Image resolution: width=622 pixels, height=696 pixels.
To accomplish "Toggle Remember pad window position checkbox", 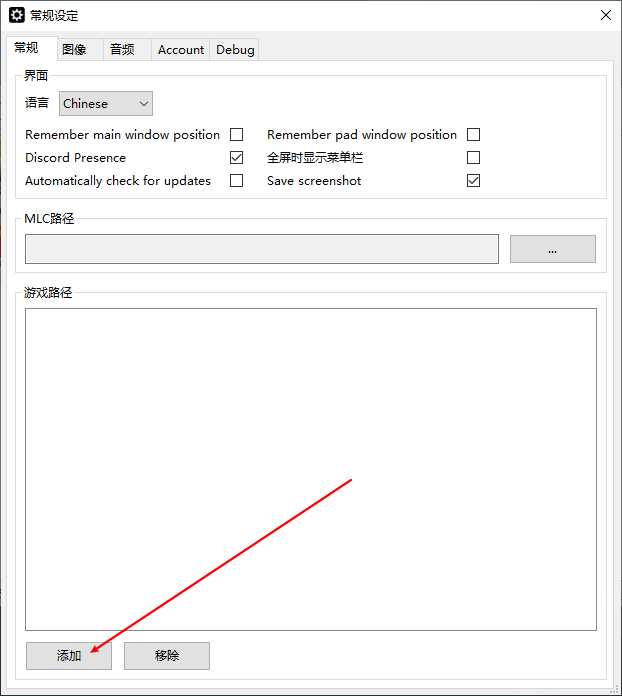I will pyautogui.click(x=473, y=134).
